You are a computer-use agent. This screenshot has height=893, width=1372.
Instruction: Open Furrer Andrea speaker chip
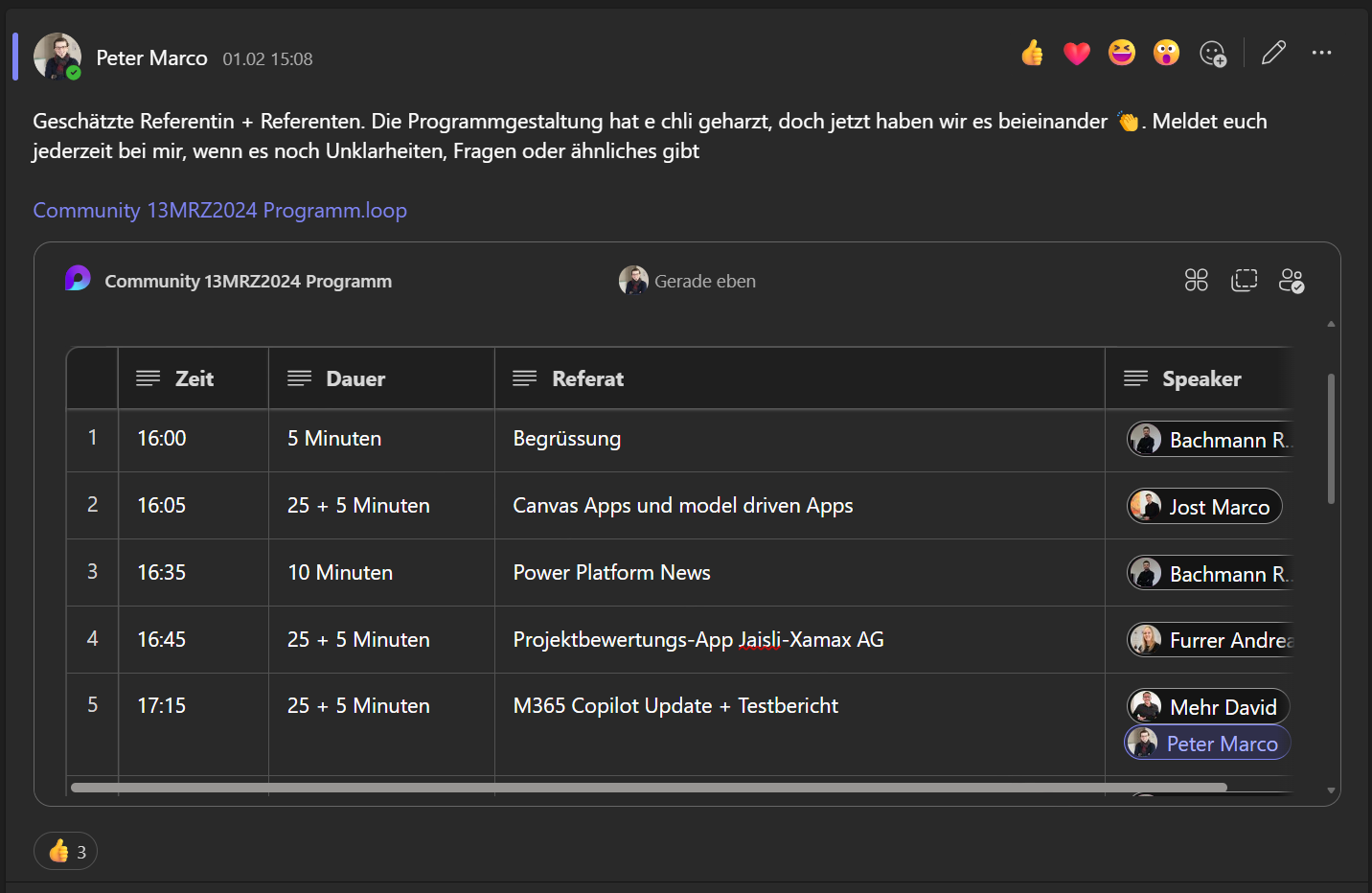point(1210,640)
